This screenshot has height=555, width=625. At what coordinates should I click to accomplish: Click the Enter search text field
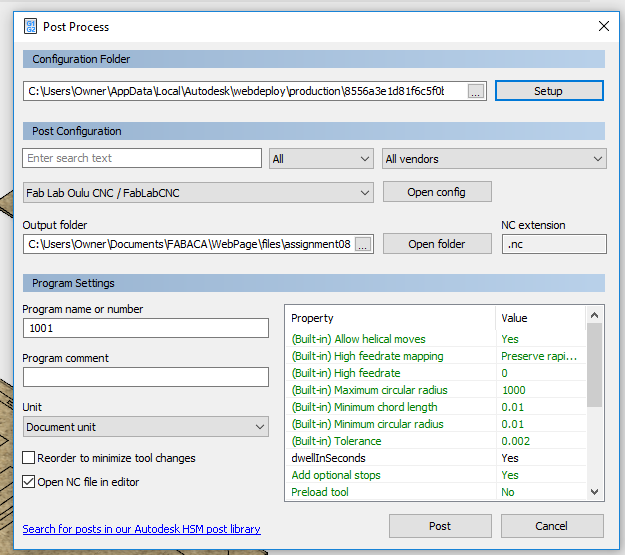pyautogui.click(x=141, y=158)
